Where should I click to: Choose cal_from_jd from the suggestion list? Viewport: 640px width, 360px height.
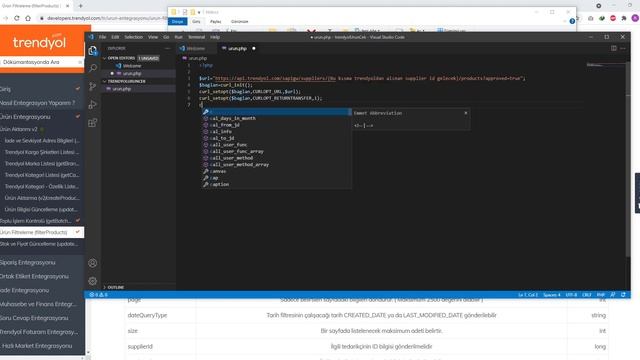tap(276, 125)
